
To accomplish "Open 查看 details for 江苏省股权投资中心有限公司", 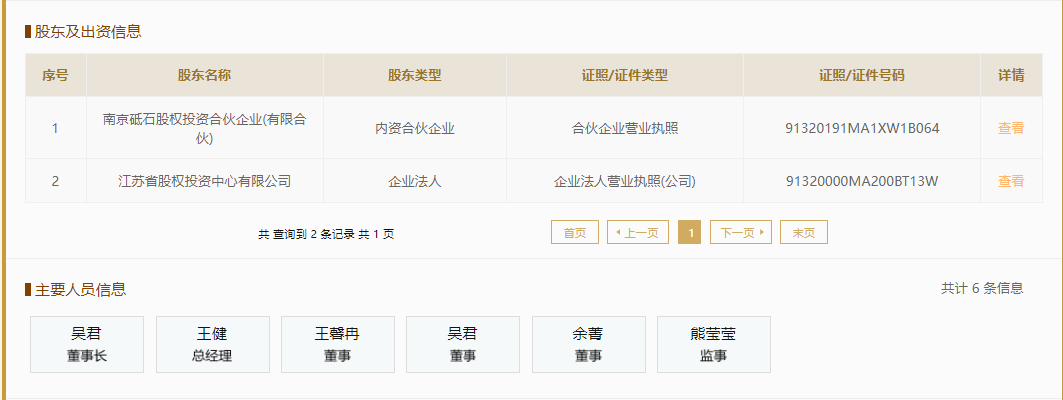I will tap(1010, 181).
